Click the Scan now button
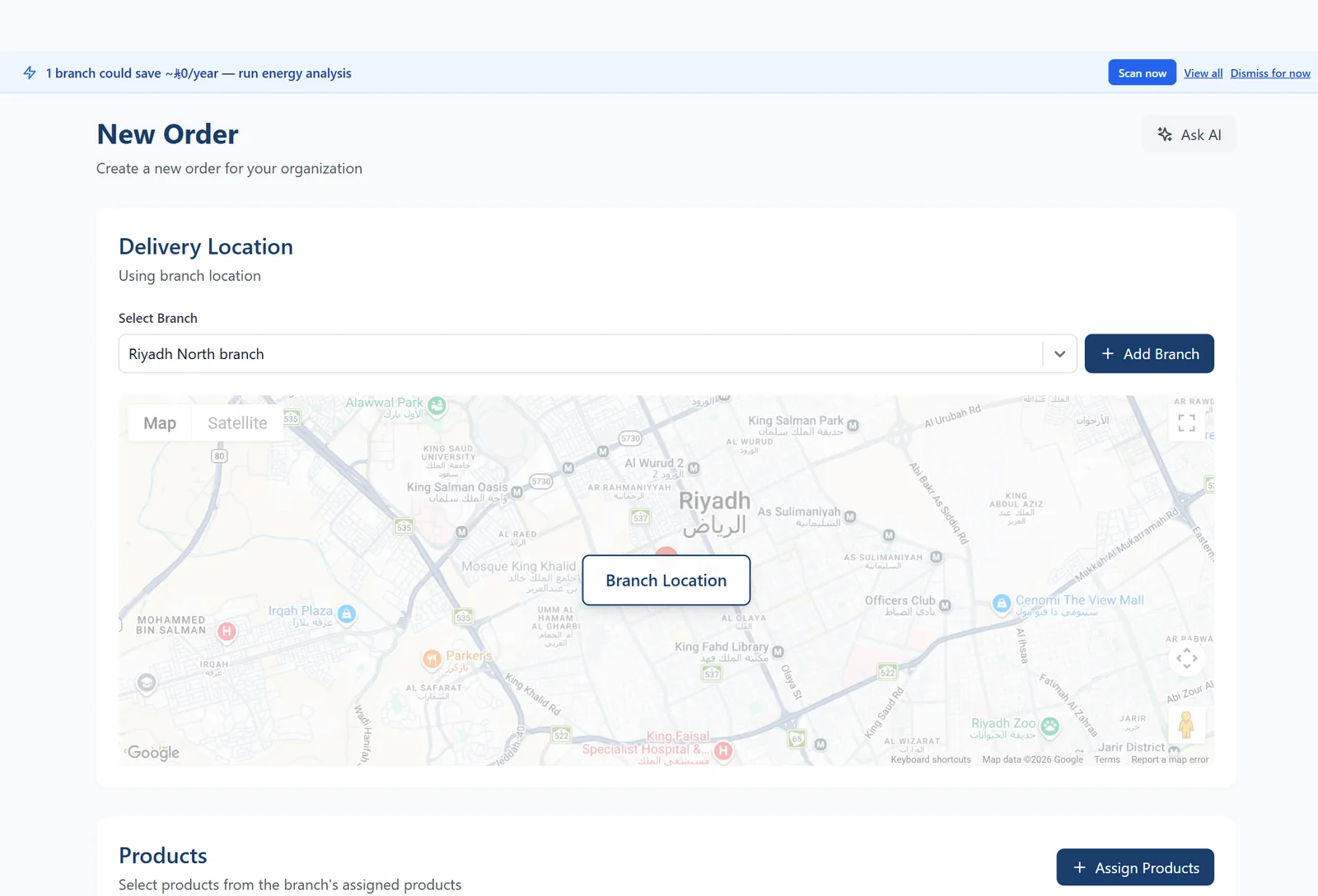 pyautogui.click(x=1143, y=73)
